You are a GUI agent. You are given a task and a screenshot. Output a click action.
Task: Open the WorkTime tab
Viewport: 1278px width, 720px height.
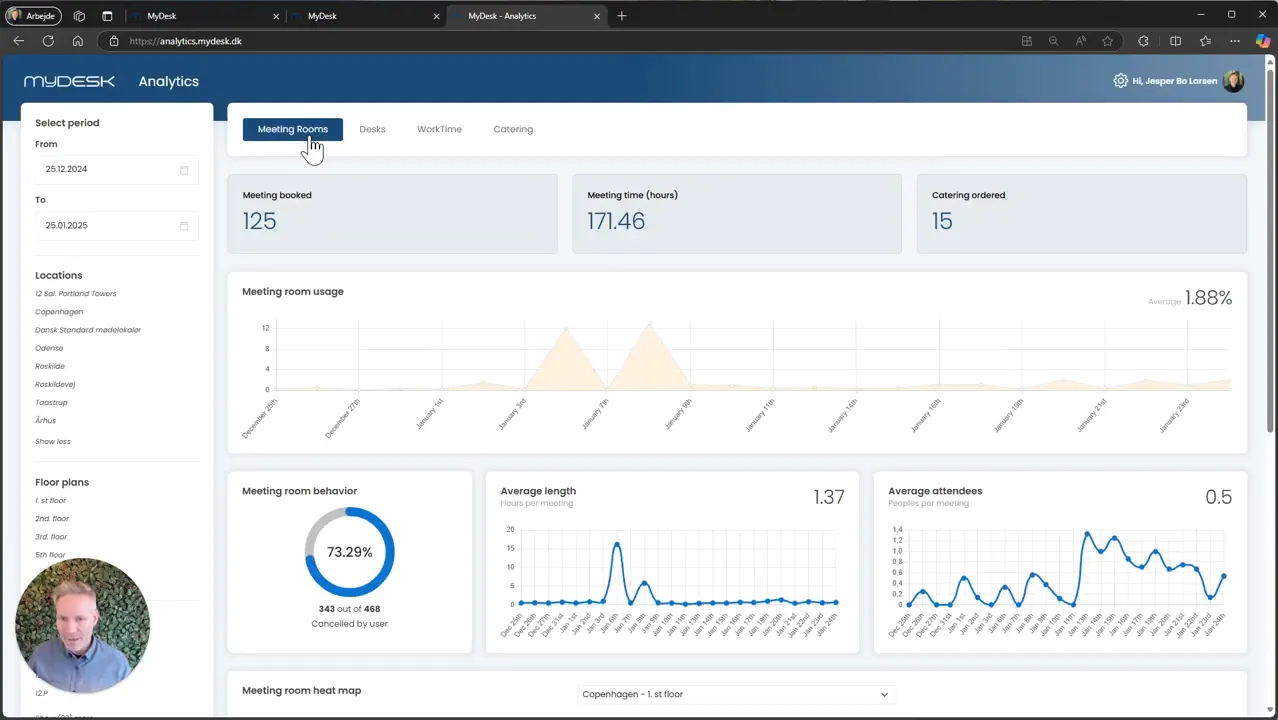(439, 129)
